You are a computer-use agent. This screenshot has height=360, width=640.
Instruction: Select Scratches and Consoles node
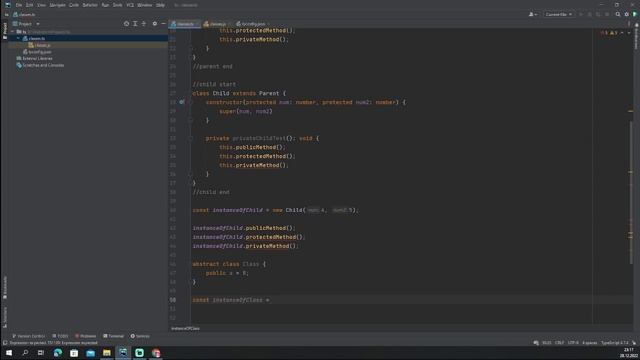pyautogui.click(x=40, y=65)
